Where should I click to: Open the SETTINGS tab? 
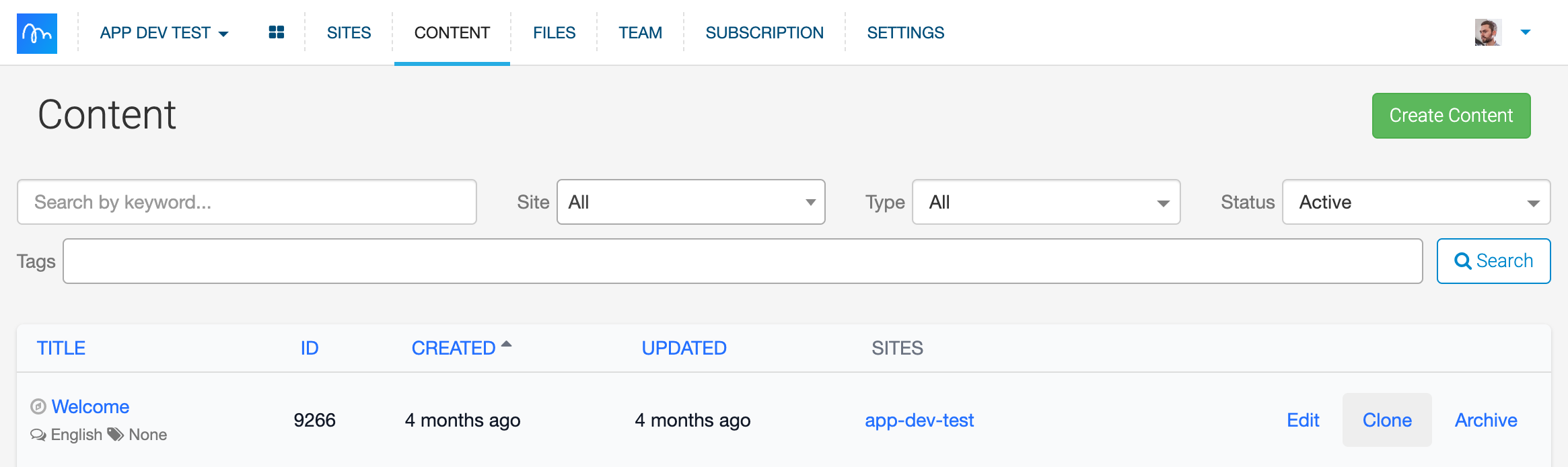coord(905,33)
